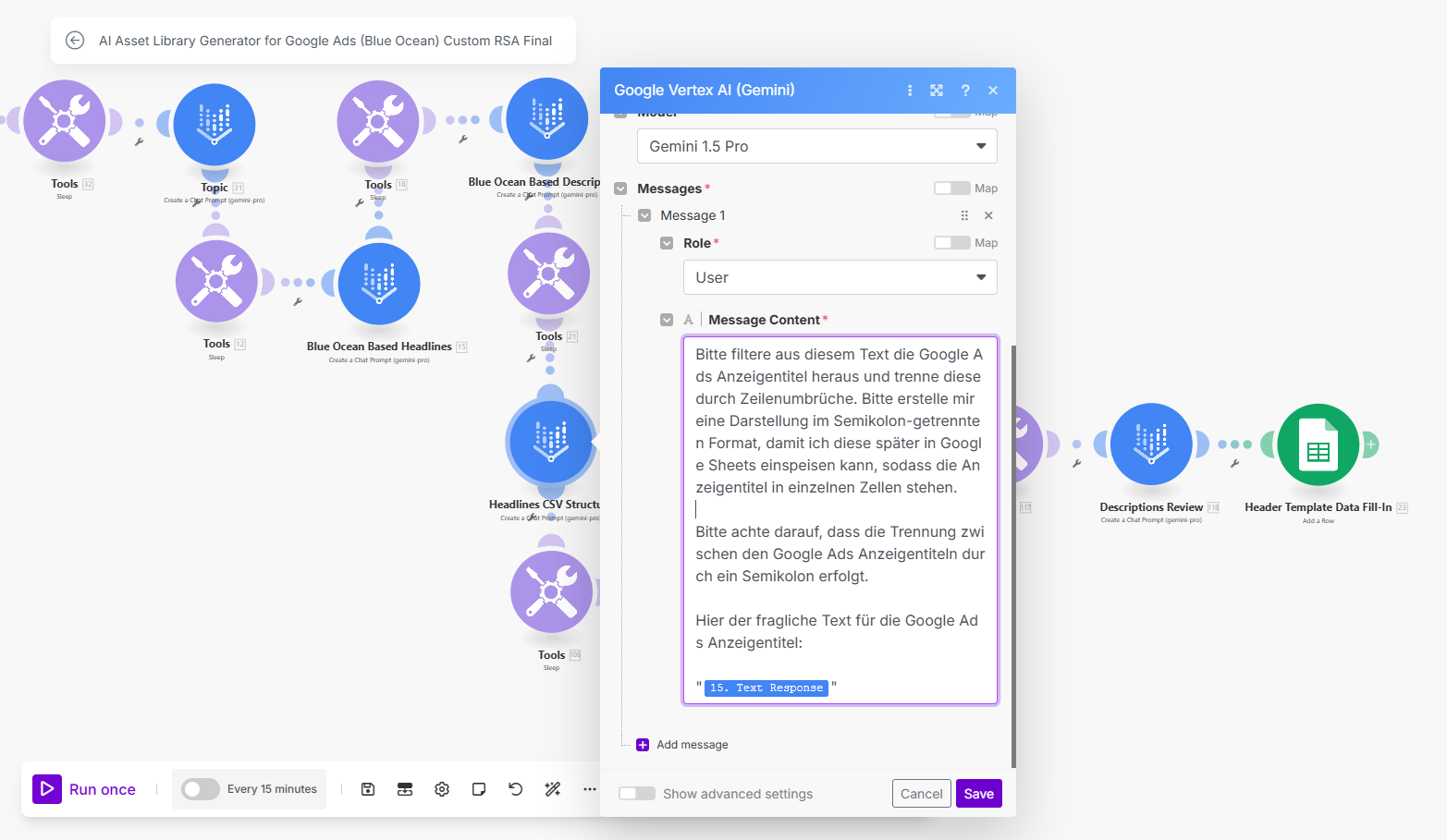Viewport: 1447px width, 840px height.
Task: Collapse the Messages section
Action: [x=621, y=189]
